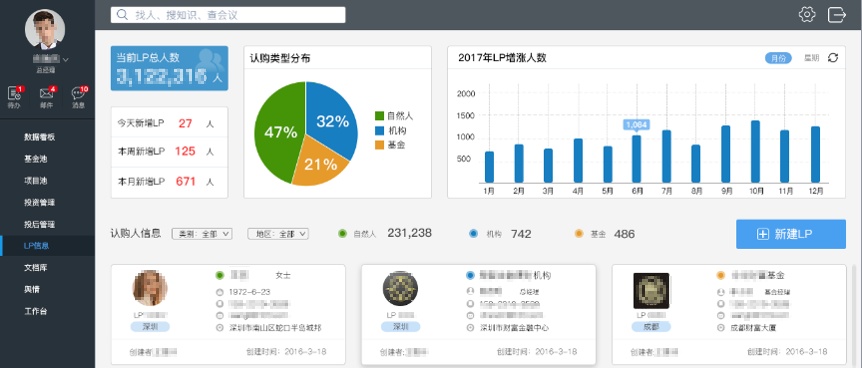862x368 pixels.
Task: Open the settings gear icon
Action: [x=806, y=14]
